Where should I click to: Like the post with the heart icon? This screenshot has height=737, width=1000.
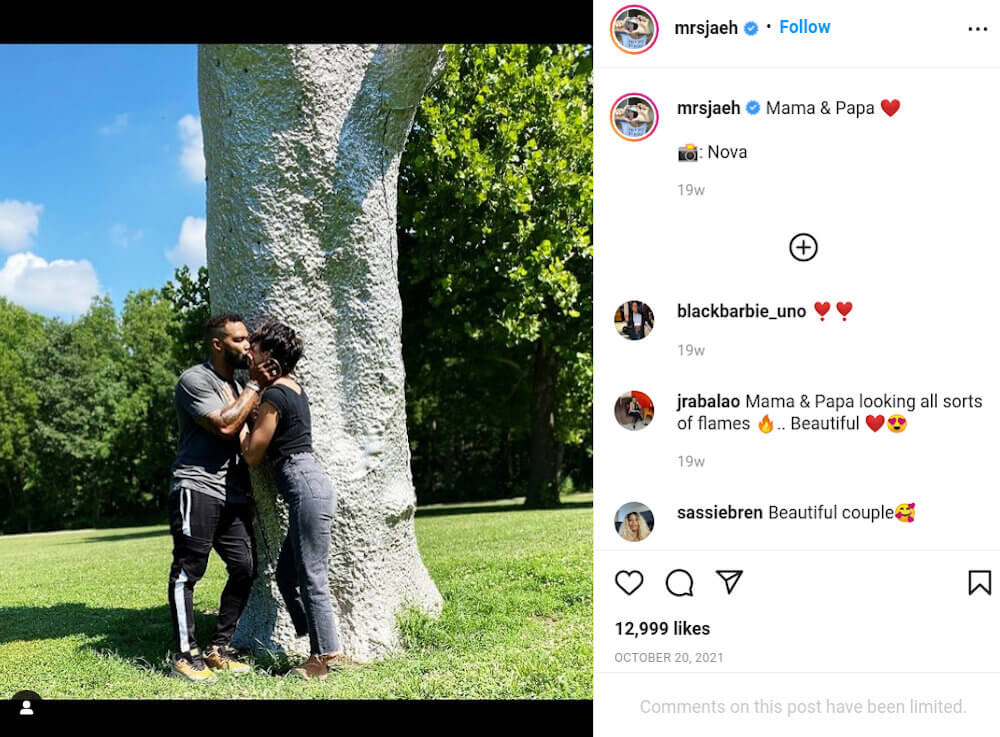629,583
